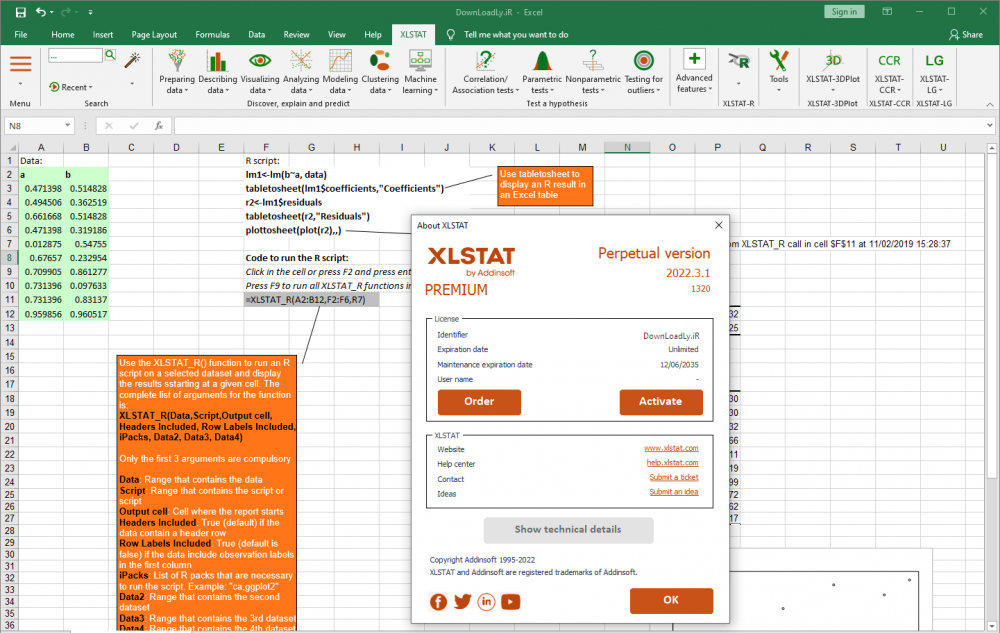Screen dimensions: 1000x633
Task: Select cell with =XLSTAT_R formula
Action: (x=311, y=300)
